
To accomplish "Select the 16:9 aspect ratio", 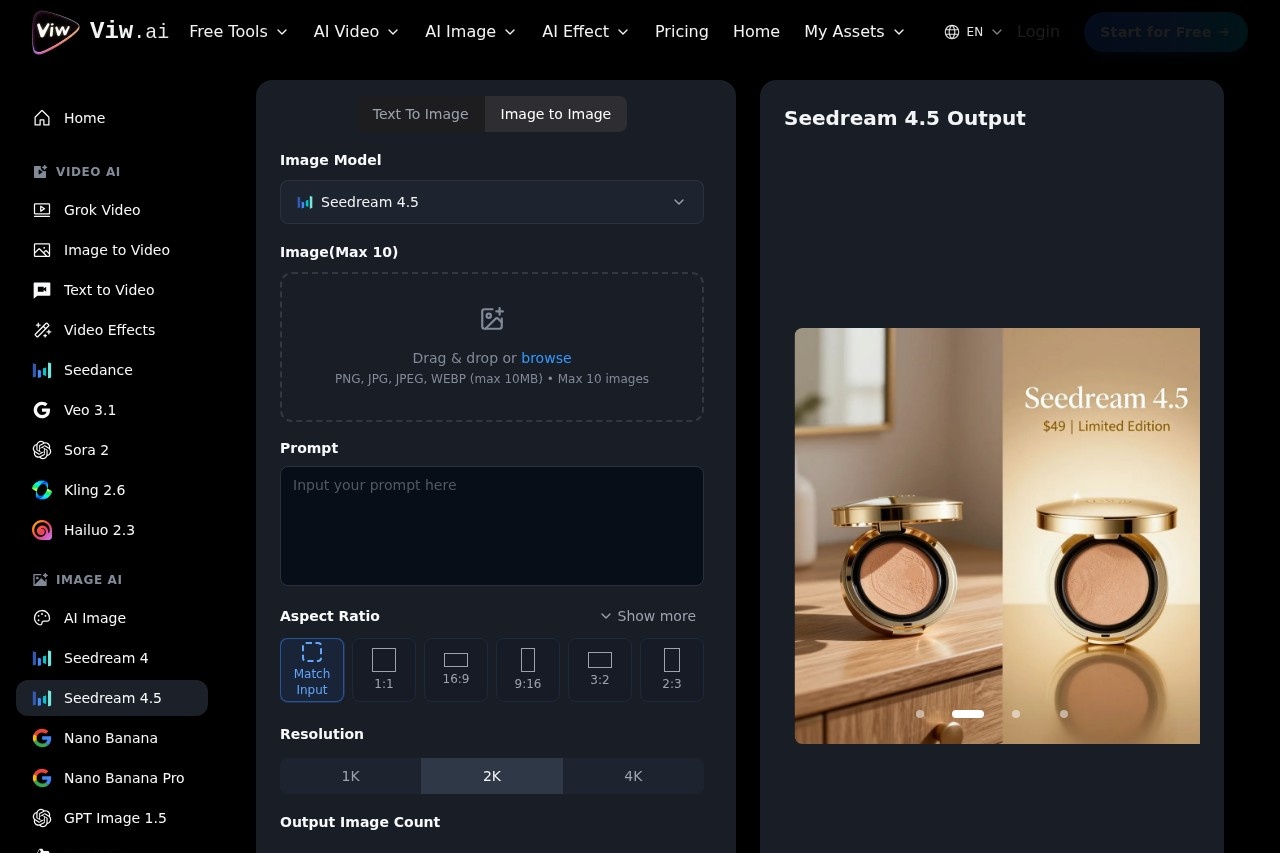I will pyautogui.click(x=456, y=669).
